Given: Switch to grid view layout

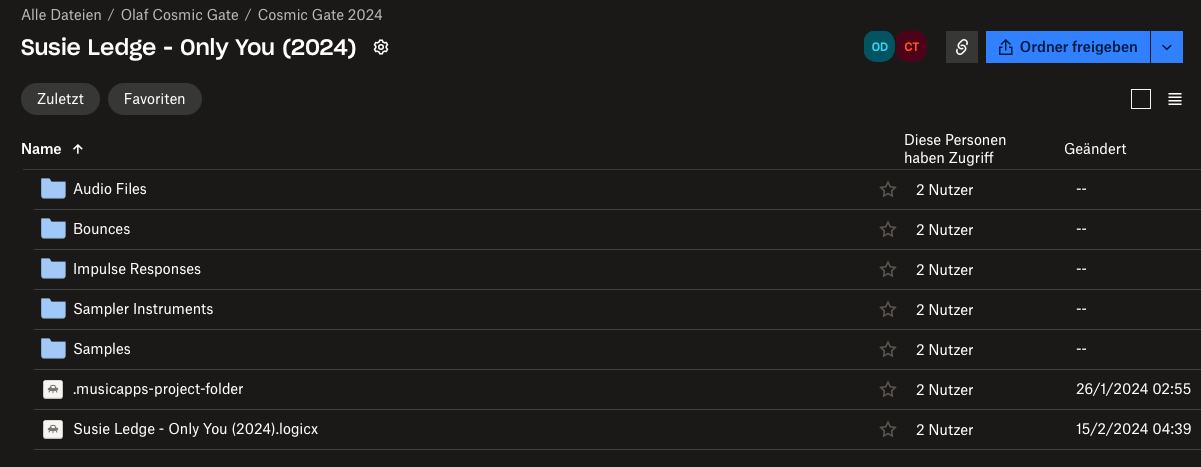Looking at the screenshot, I should [1141, 99].
